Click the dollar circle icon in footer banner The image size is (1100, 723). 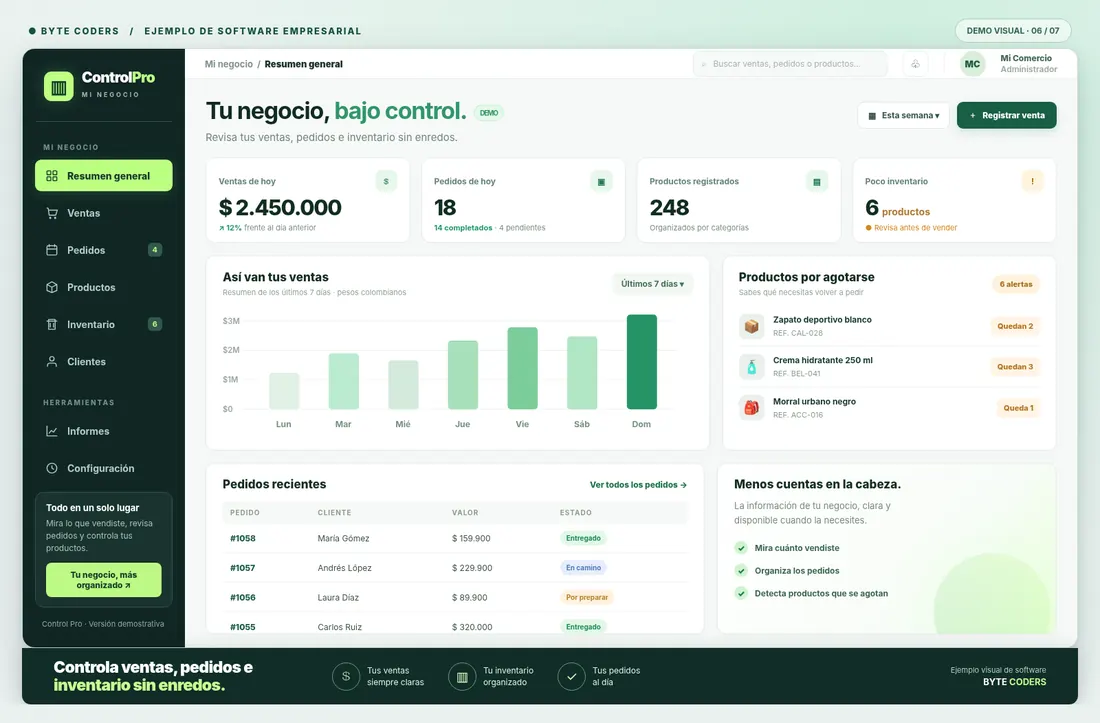click(x=346, y=677)
